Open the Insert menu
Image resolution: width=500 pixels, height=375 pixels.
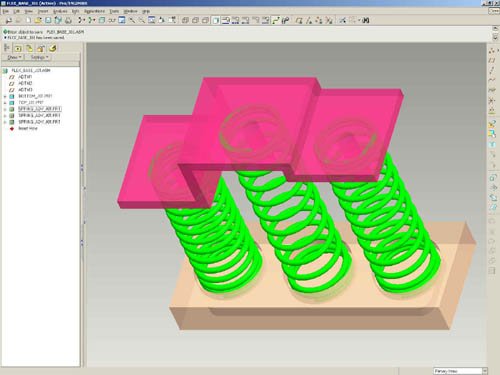pyautogui.click(x=43, y=11)
